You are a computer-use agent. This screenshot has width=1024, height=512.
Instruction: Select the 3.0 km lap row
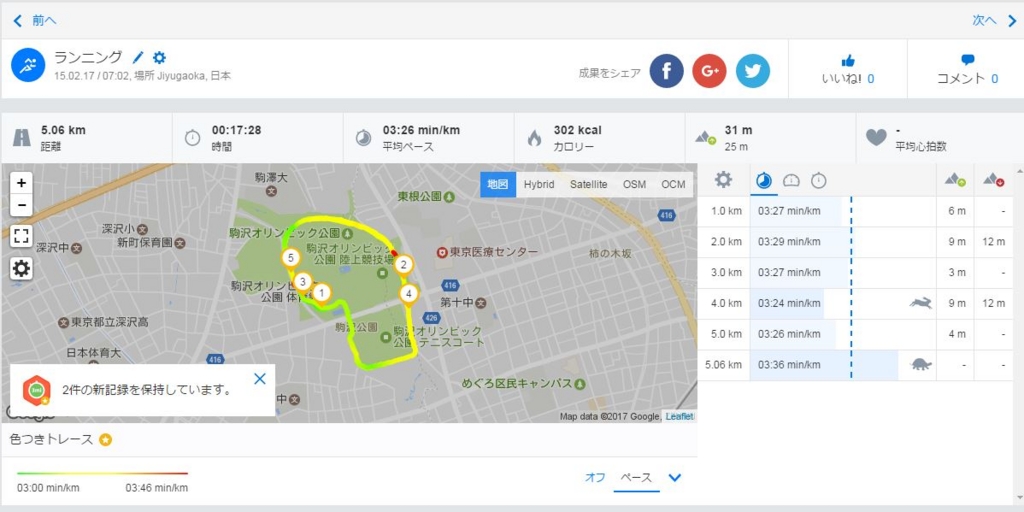pos(855,272)
